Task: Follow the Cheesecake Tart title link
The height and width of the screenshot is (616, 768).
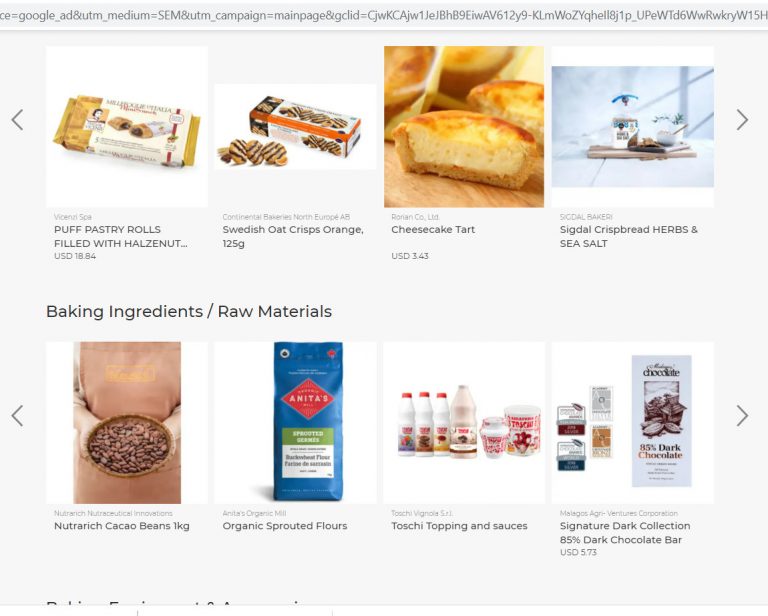Action: [433, 230]
